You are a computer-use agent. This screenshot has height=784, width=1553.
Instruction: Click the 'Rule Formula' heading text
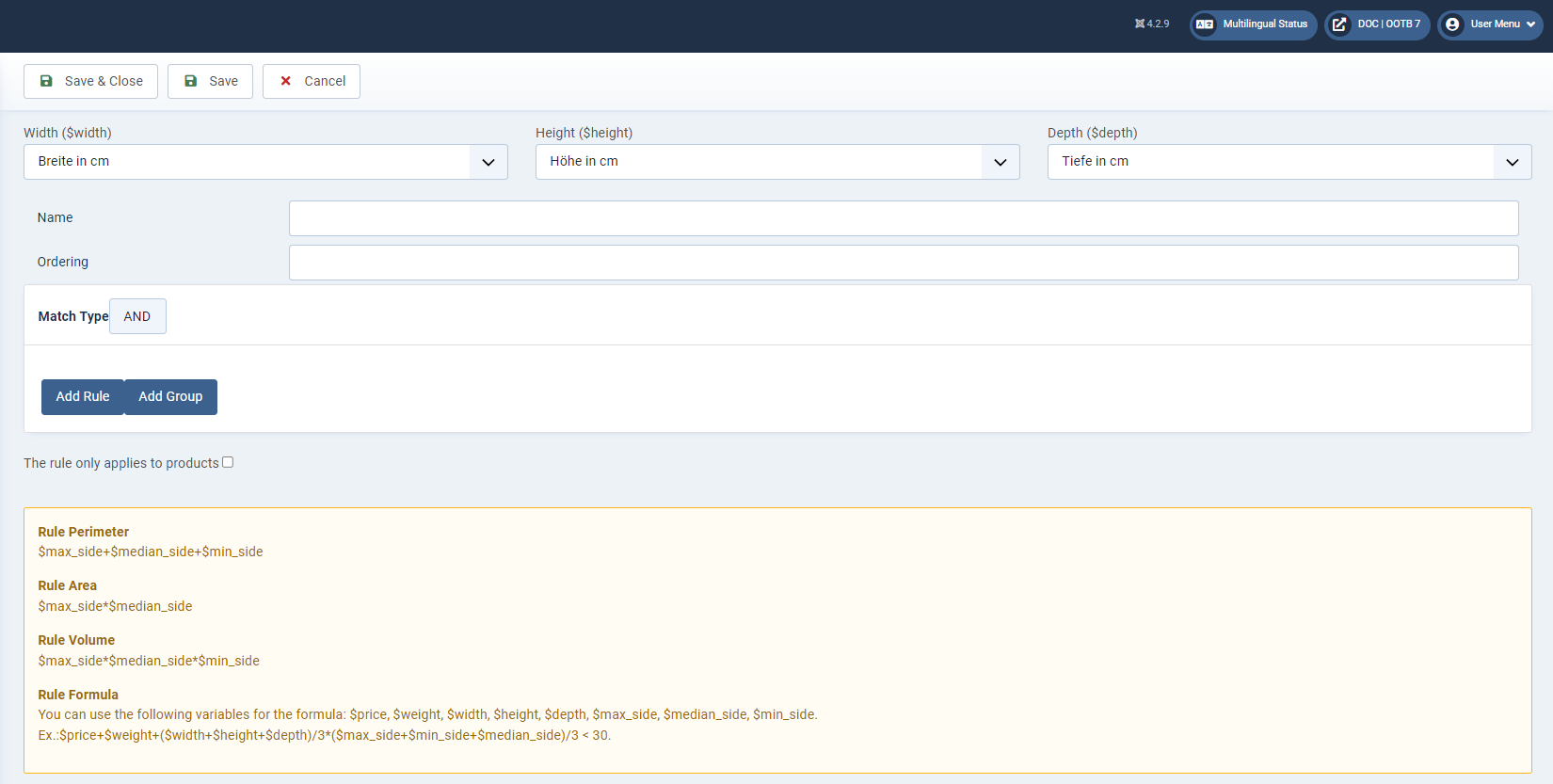[78, 695]
